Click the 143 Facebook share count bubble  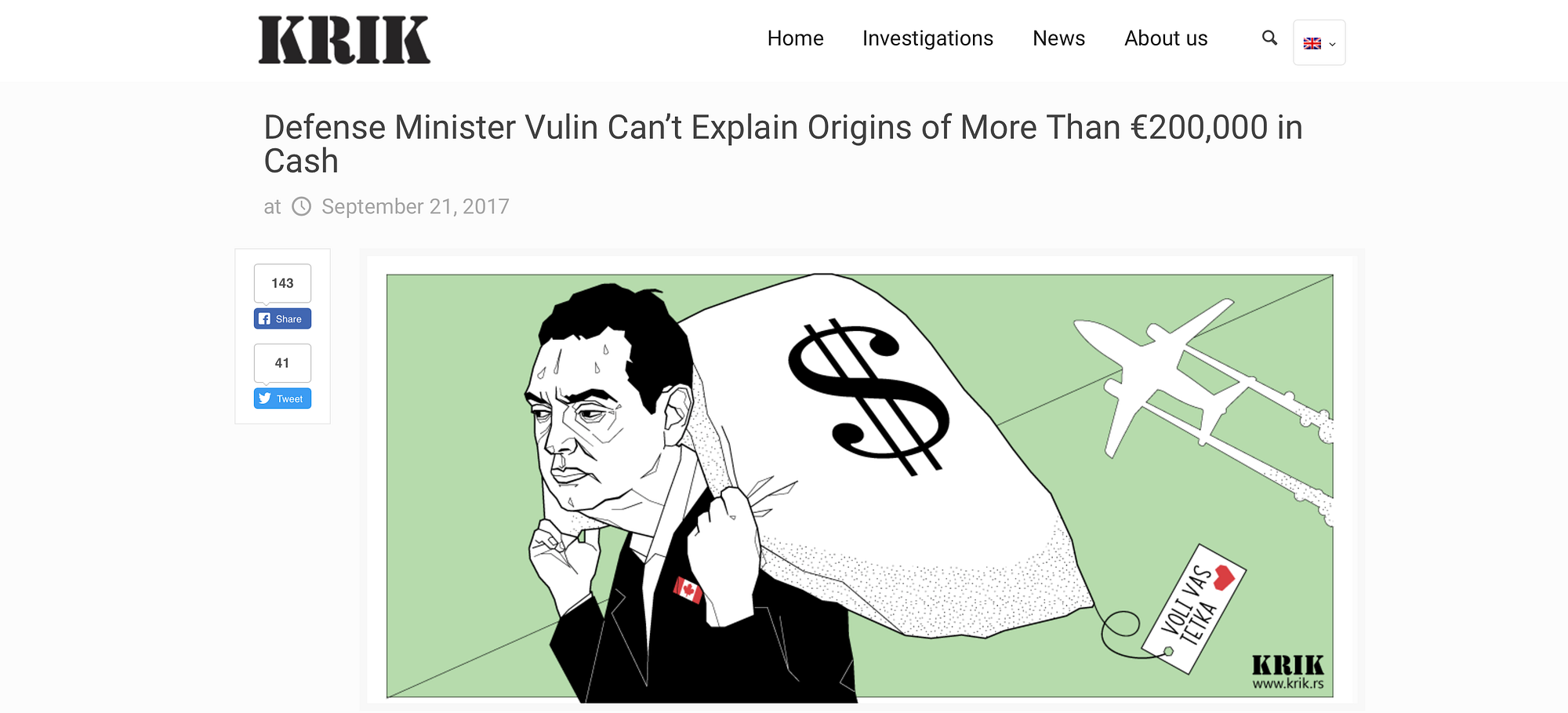pyautogui.click(x=282, y=283)
